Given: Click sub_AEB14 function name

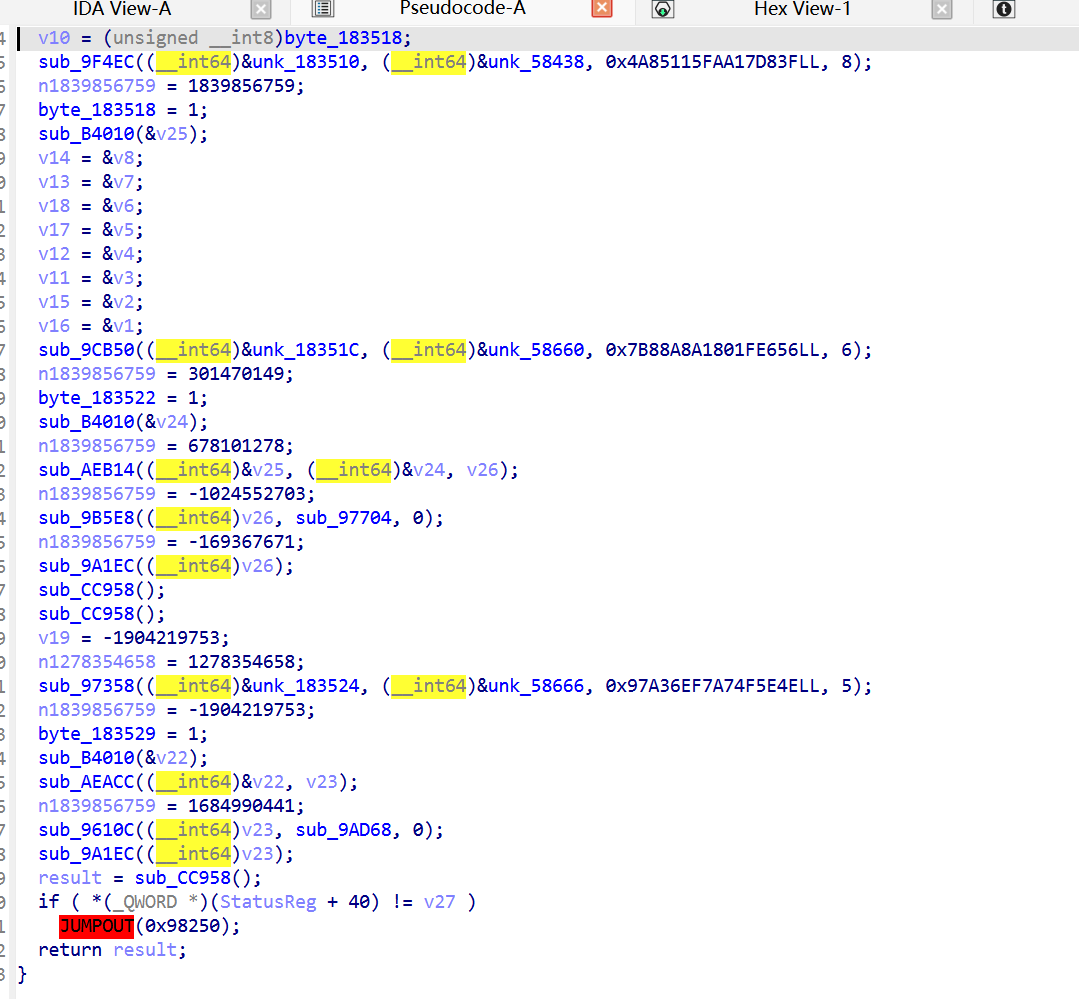Looking at the screenshot, I should pos(86,470).
